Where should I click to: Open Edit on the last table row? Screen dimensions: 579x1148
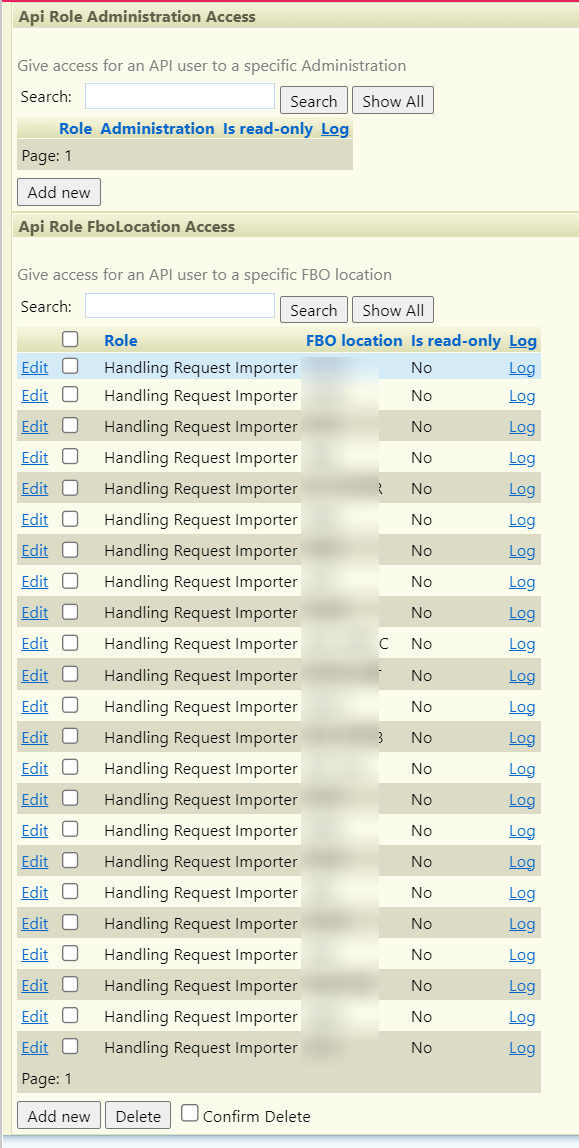[34, 1048]
